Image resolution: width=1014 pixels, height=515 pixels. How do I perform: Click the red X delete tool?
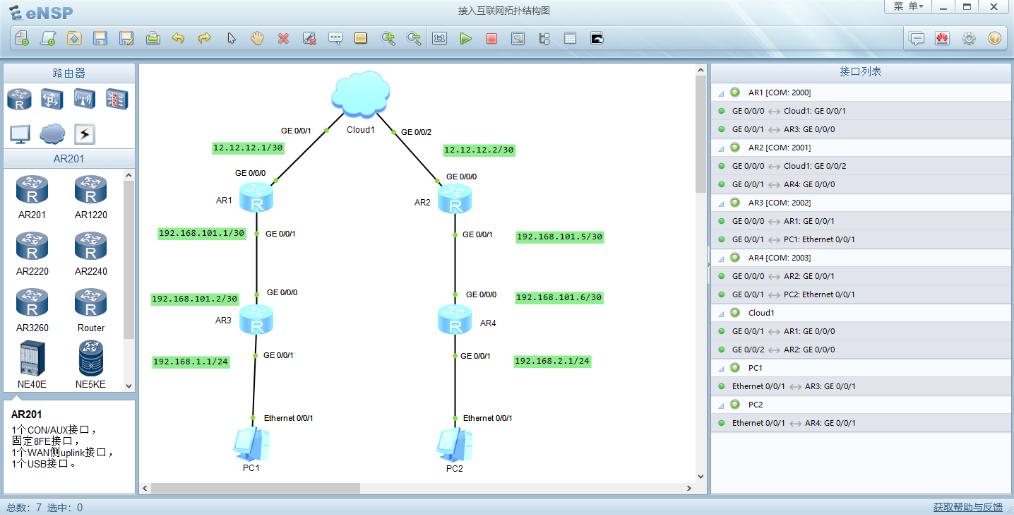click(x=283, y=38)
